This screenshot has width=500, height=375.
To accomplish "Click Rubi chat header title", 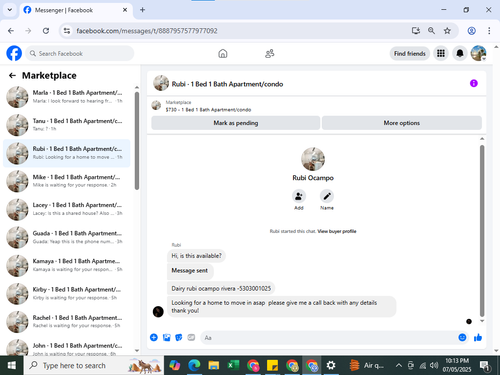I will pyautogui.click(x=227, y=84).
